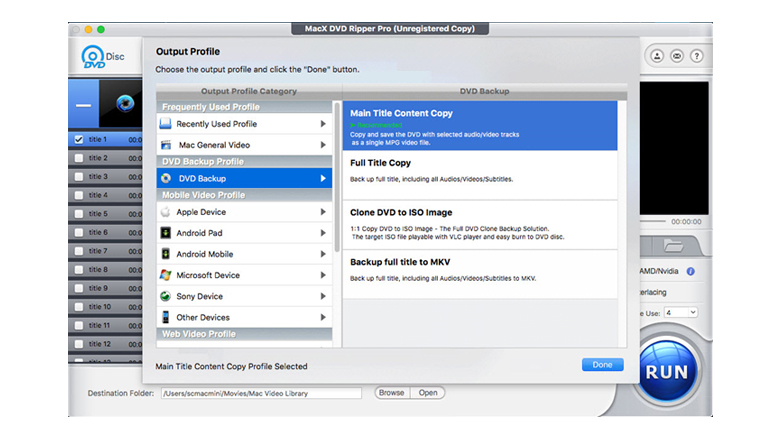Image resolution: width=780 pixels, height=438 pixels.
Task: Click the Web Video Profile header
Action: pos(244,334)
